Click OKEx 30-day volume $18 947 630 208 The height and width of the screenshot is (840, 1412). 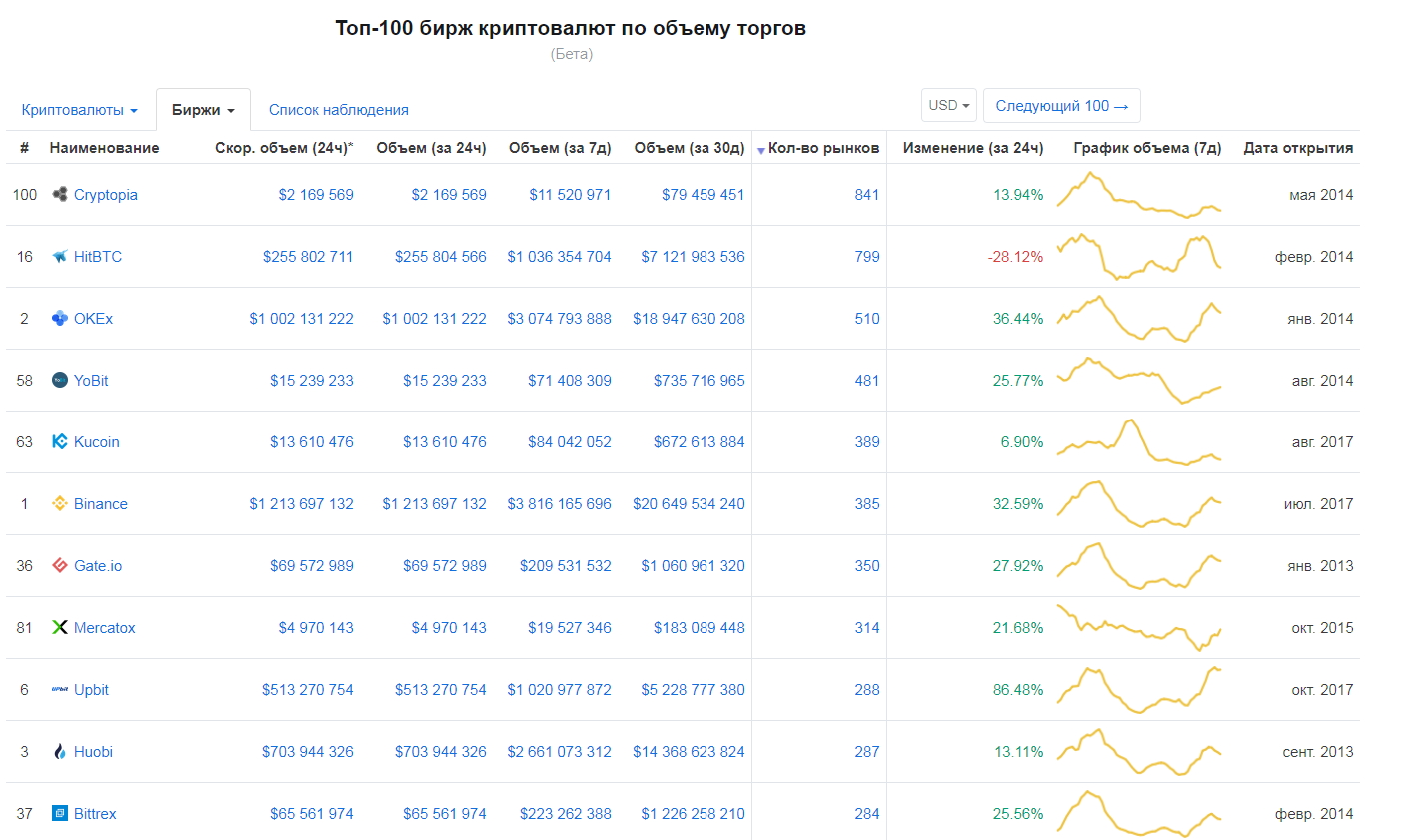(689, 319)
